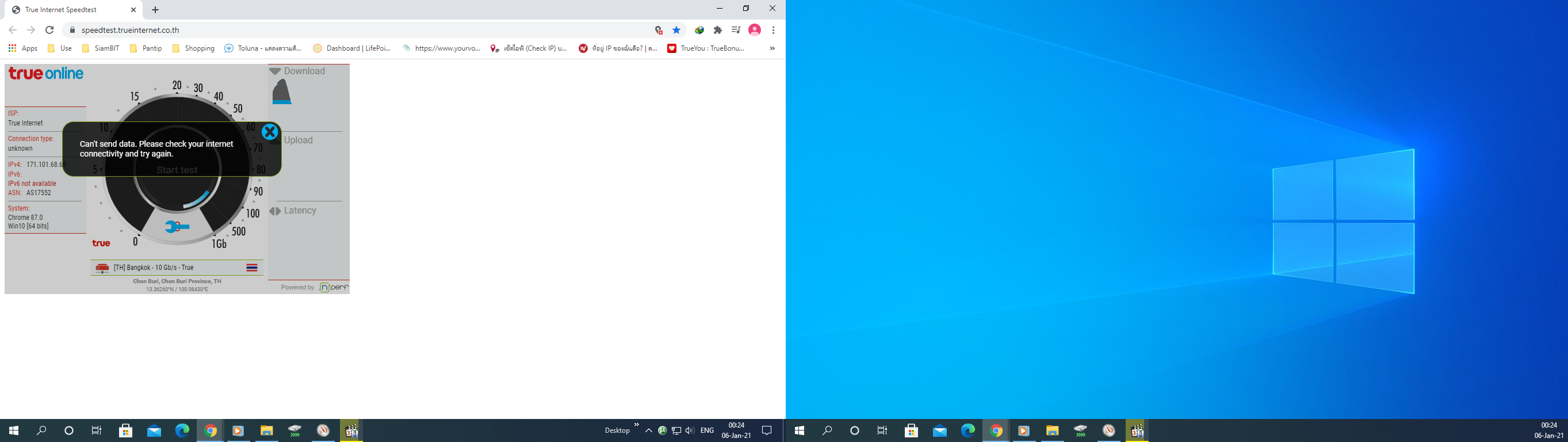
Task: Open Microsoft Edge on the taskbar with system tray
Action: click(182, 430)
